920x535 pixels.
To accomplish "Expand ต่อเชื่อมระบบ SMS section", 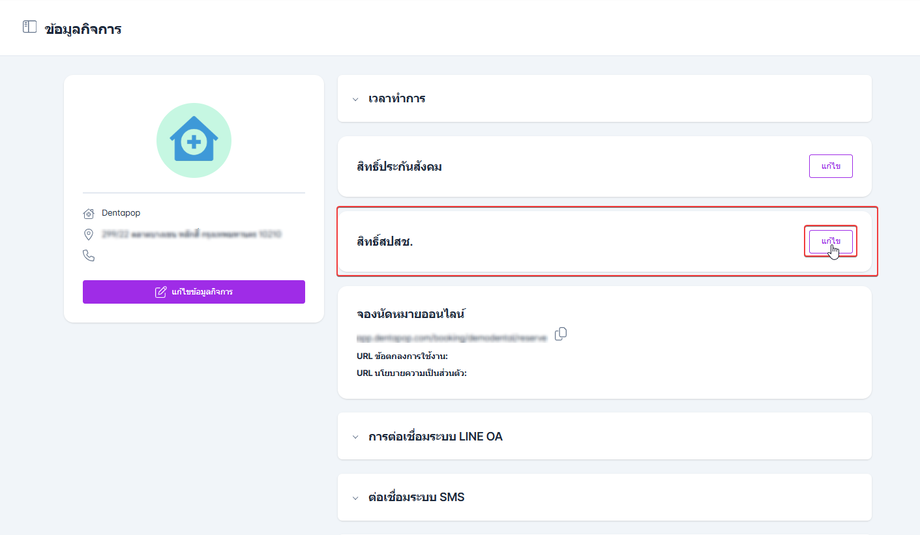I will [x=604, y=497].
